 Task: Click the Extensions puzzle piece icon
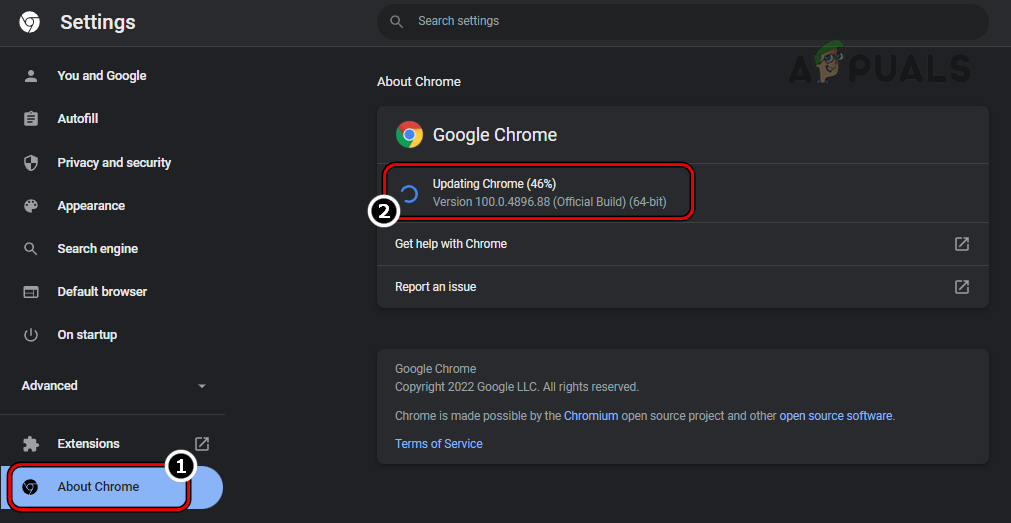pos(31,444)
